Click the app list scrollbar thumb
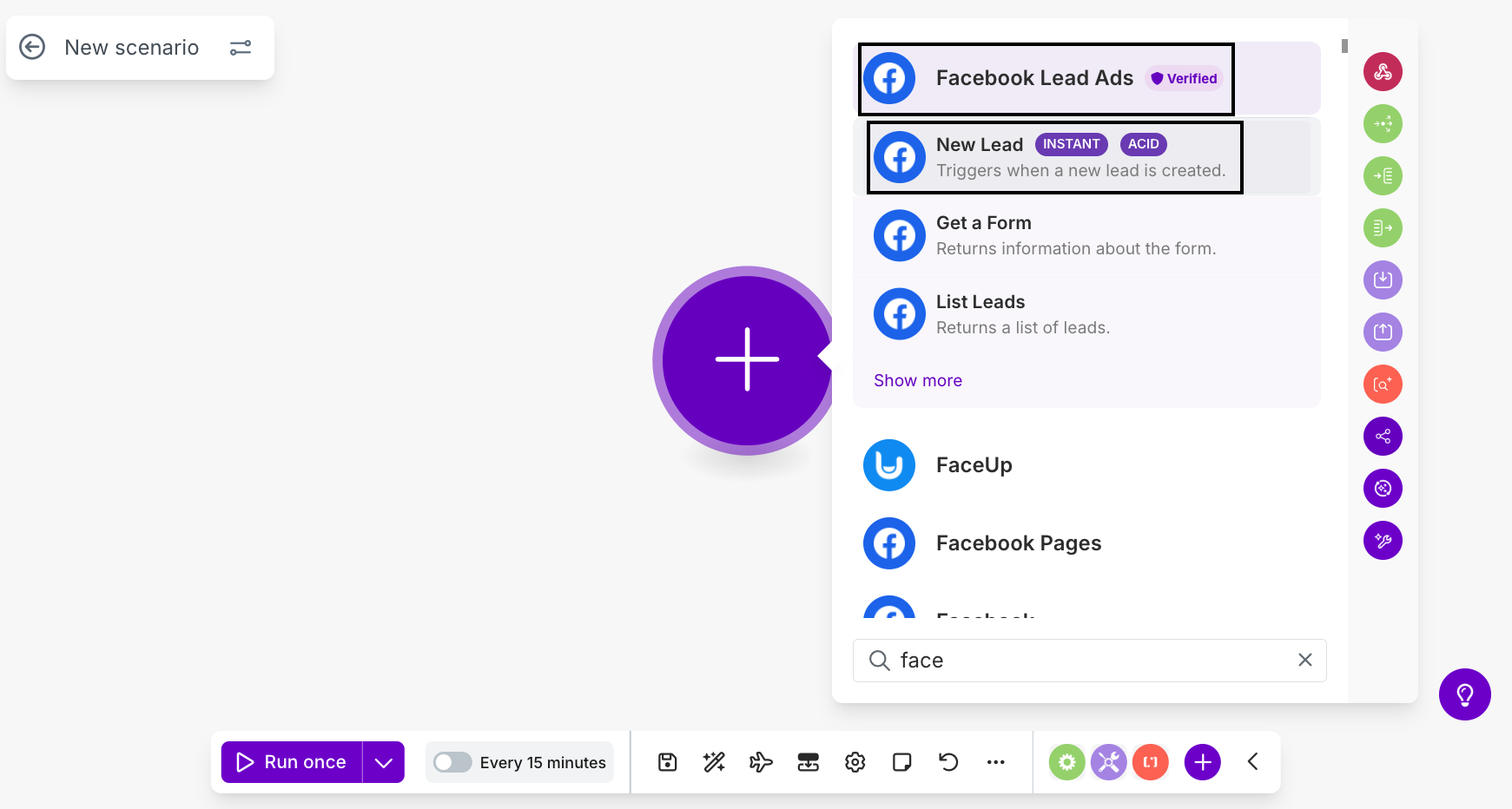Screen dimensions: 1512x809 [x=1344, y=46]
